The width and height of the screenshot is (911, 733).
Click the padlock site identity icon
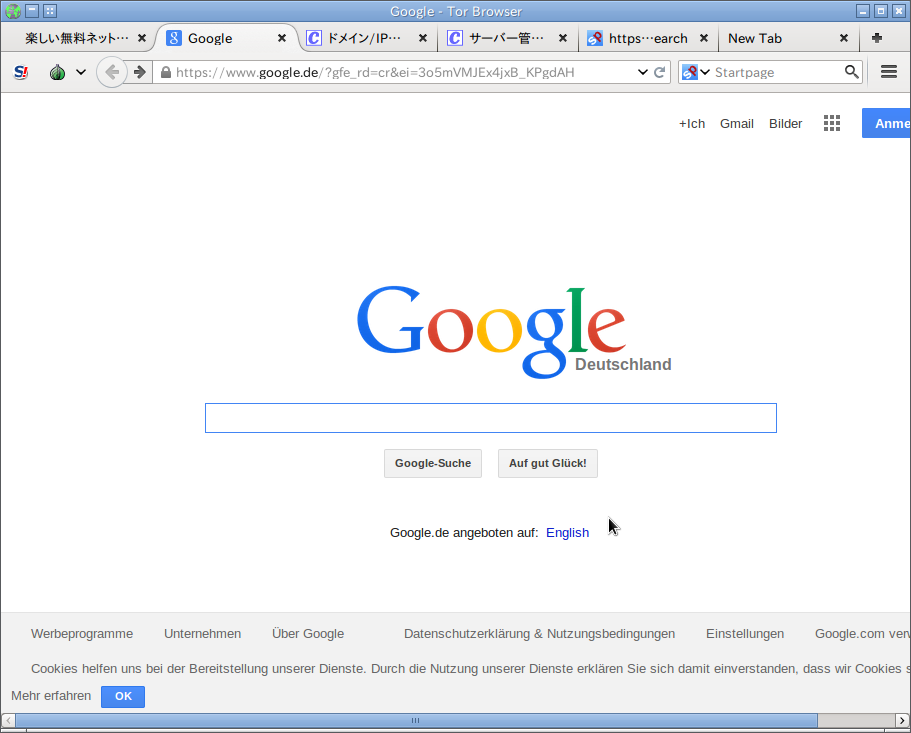click(x=166, y=72)
